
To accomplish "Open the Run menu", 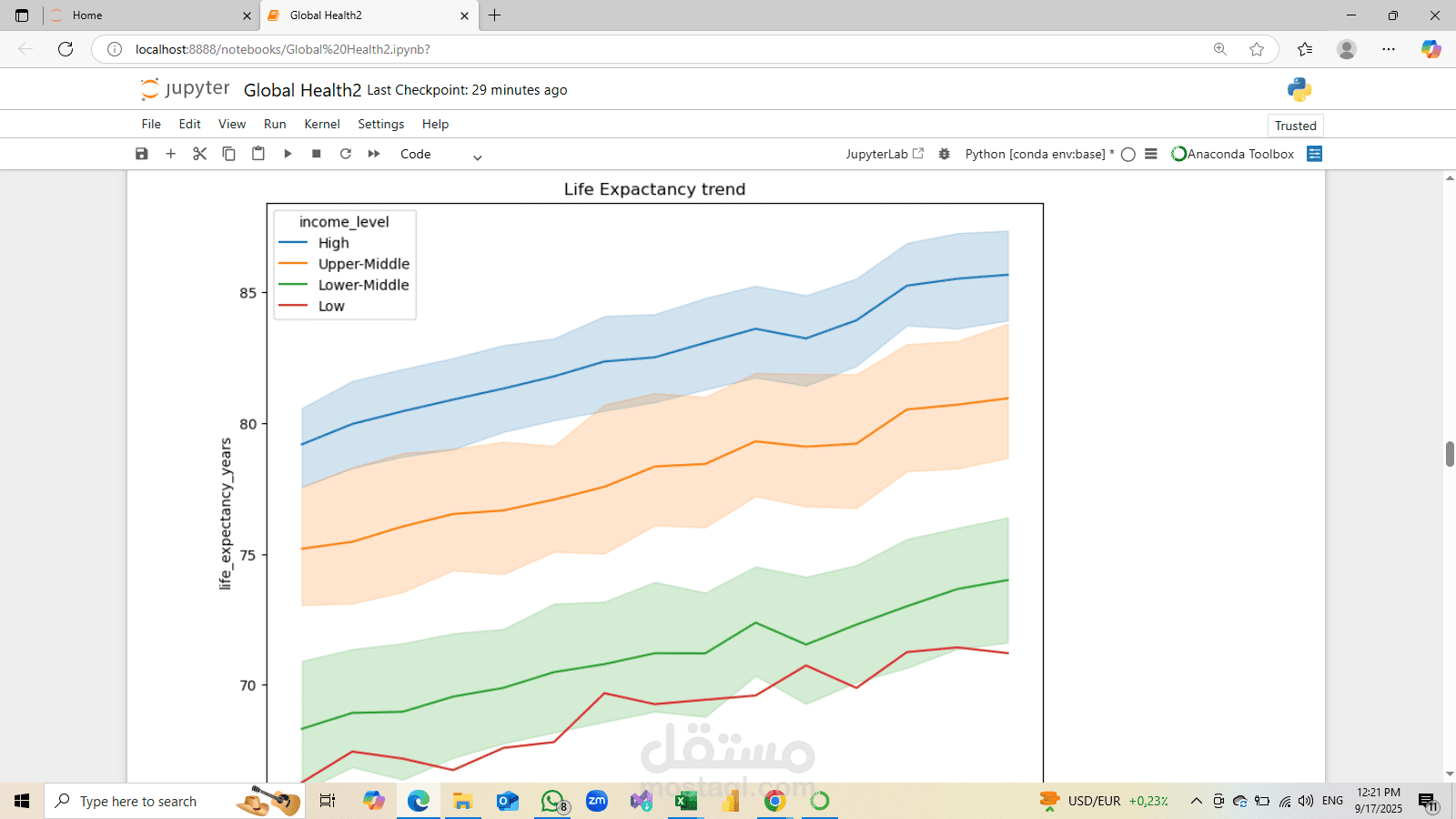I will [275, 124].
